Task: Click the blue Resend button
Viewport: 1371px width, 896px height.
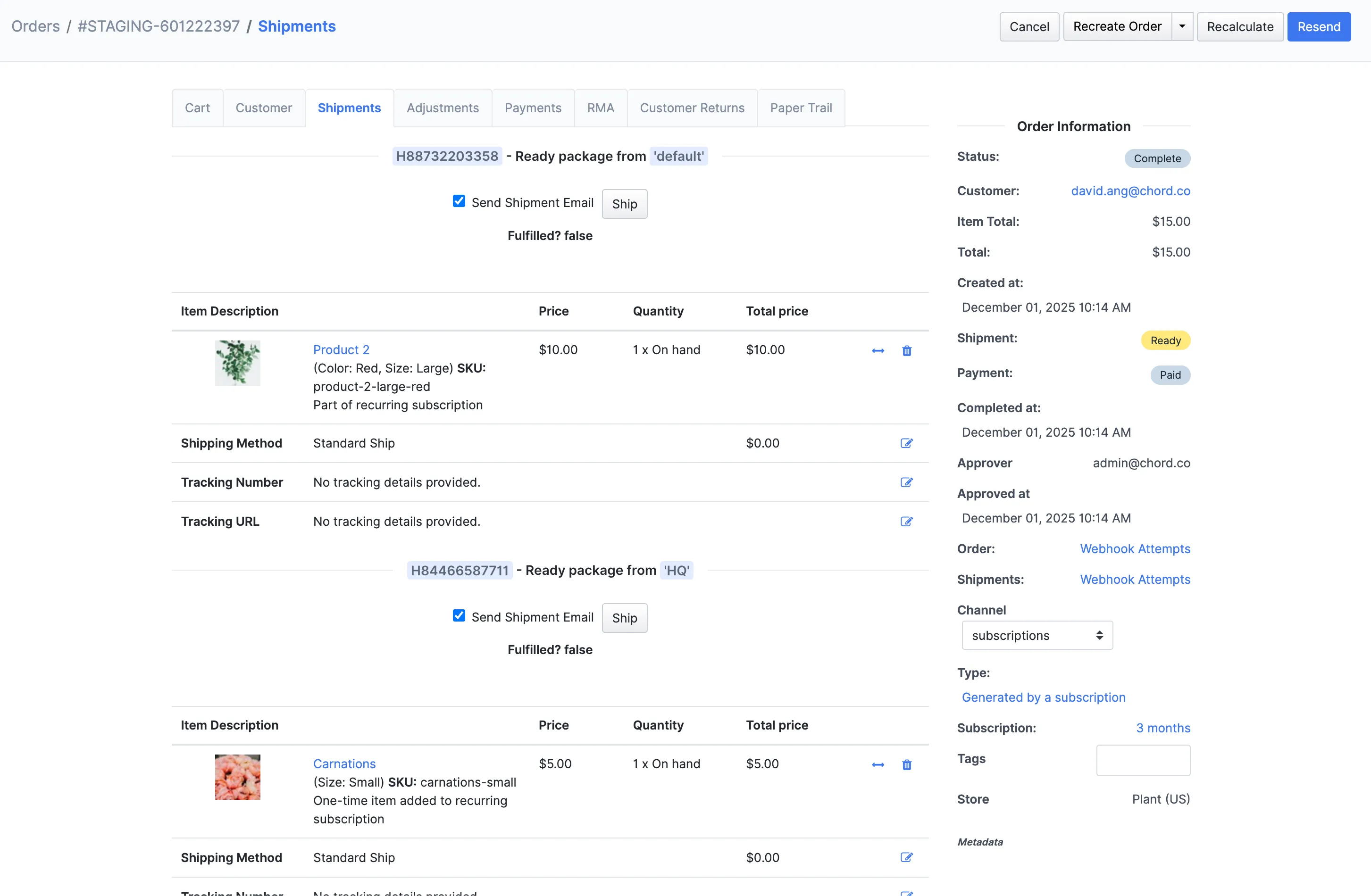Action: pos(1319,26)
